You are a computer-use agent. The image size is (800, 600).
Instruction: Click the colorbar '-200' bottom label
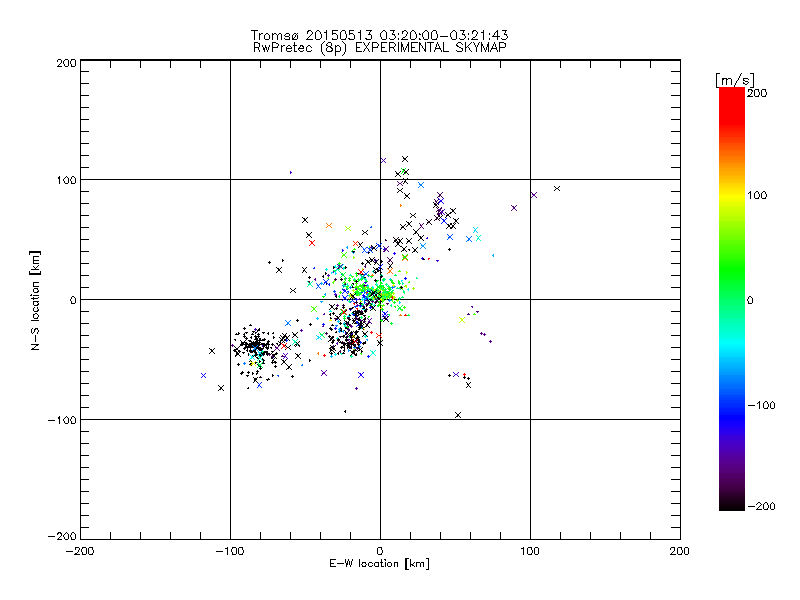[761, 506]
